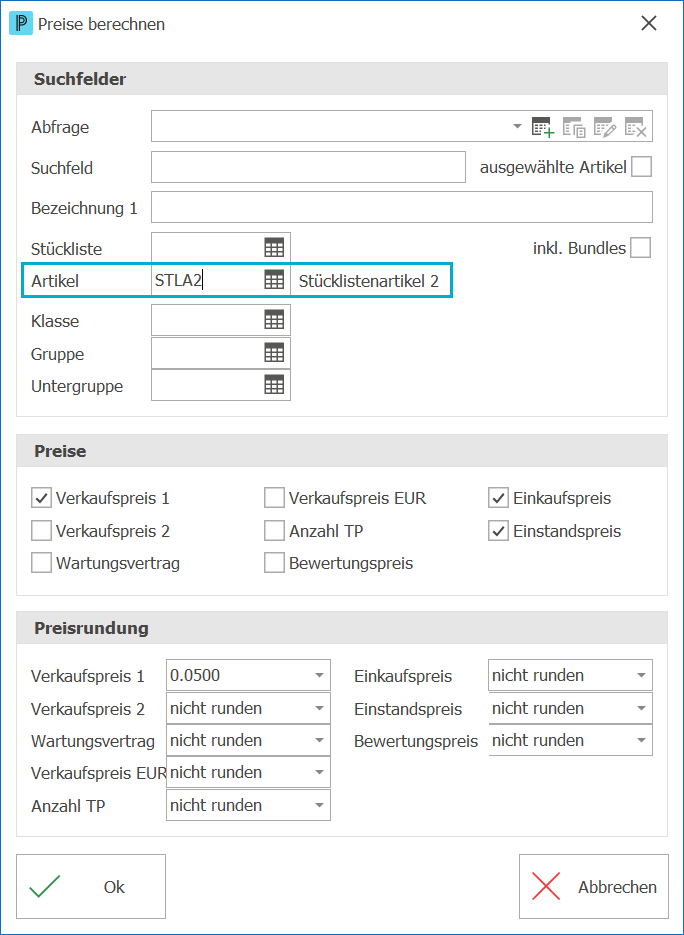
Task: Open the Gruppe lookup table icon
Action: tap(274, 354)
